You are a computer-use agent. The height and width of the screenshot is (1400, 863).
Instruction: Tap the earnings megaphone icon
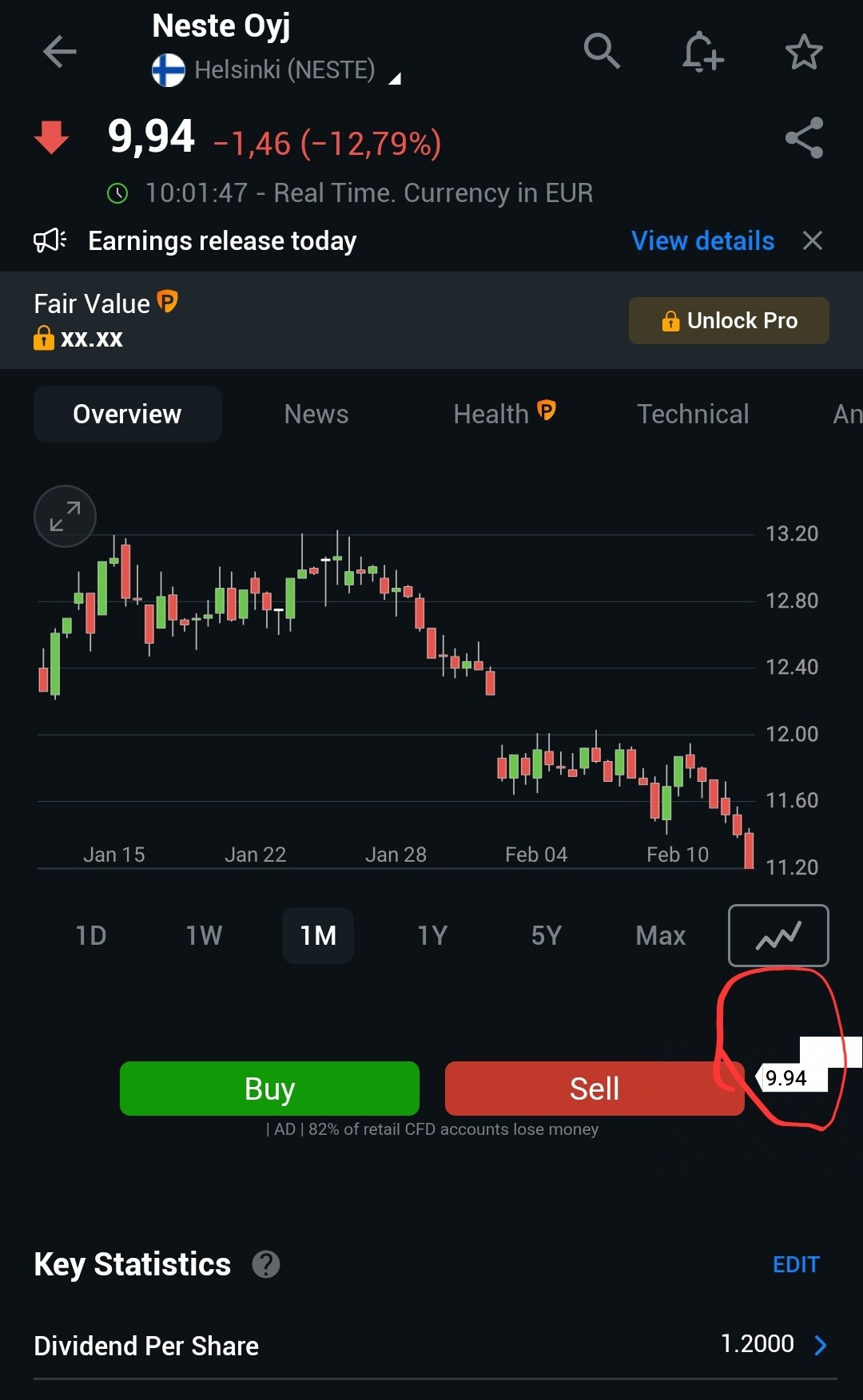pos(50,240)
